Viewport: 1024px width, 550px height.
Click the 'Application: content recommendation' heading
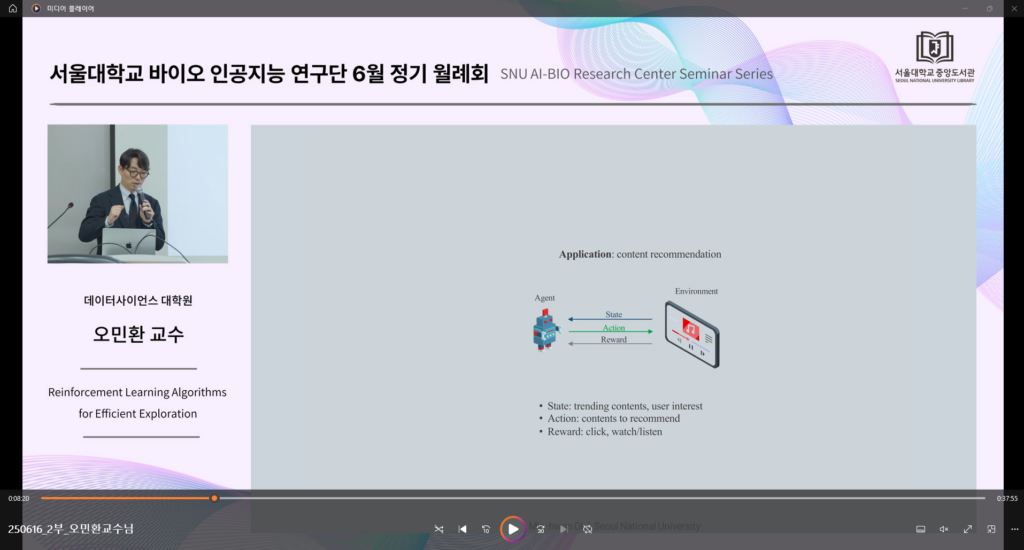click(x=640, y=254)
